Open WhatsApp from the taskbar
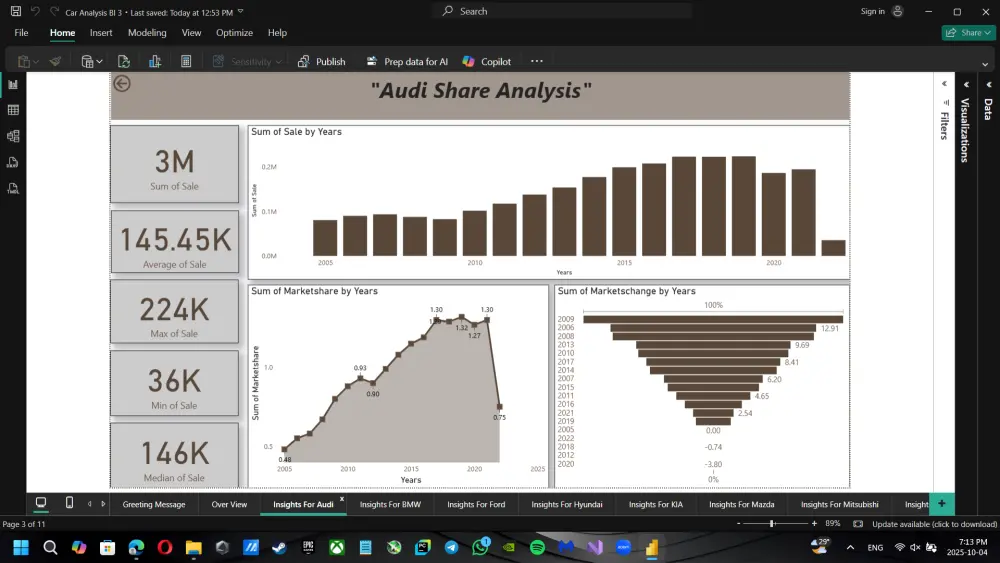The height and width of the screenshot is (563, 1000). coord(480,547)
